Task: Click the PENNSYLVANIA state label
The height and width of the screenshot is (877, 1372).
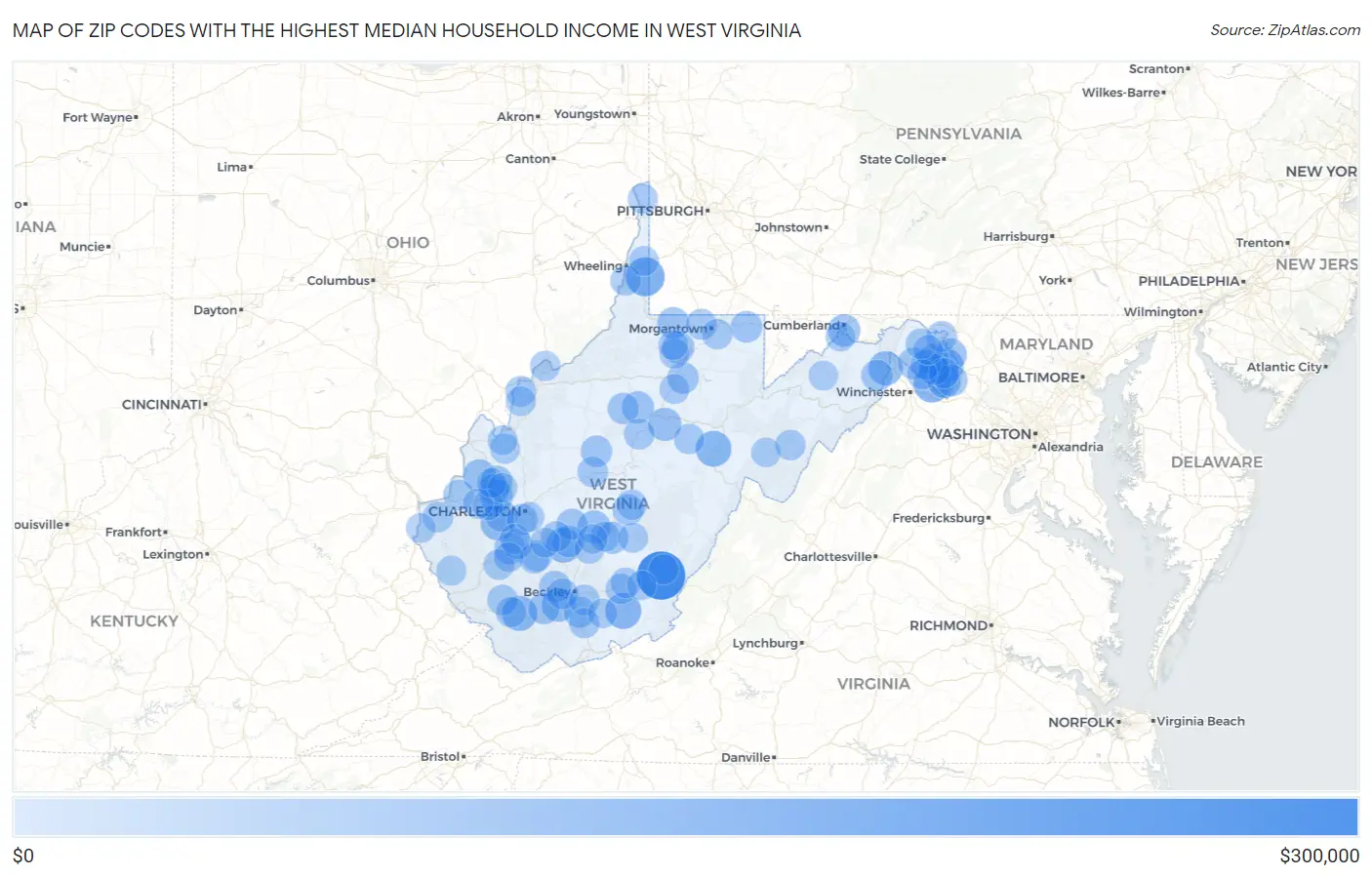Action: (x=958, y=134)
